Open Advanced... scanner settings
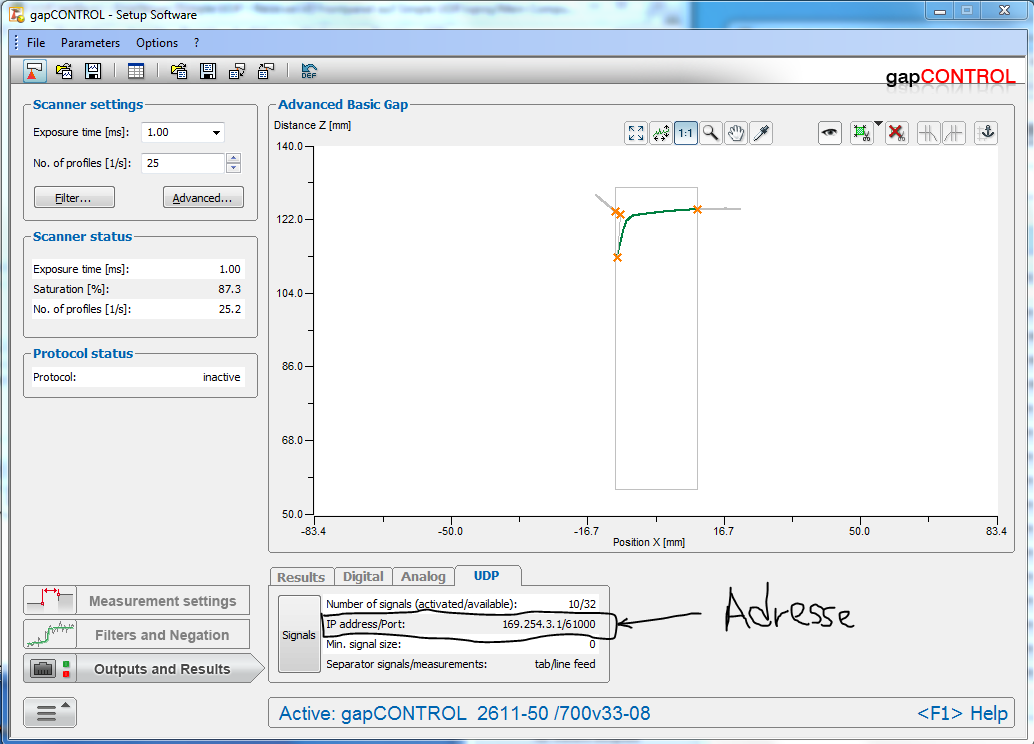1034x744 pixels. 203,198
